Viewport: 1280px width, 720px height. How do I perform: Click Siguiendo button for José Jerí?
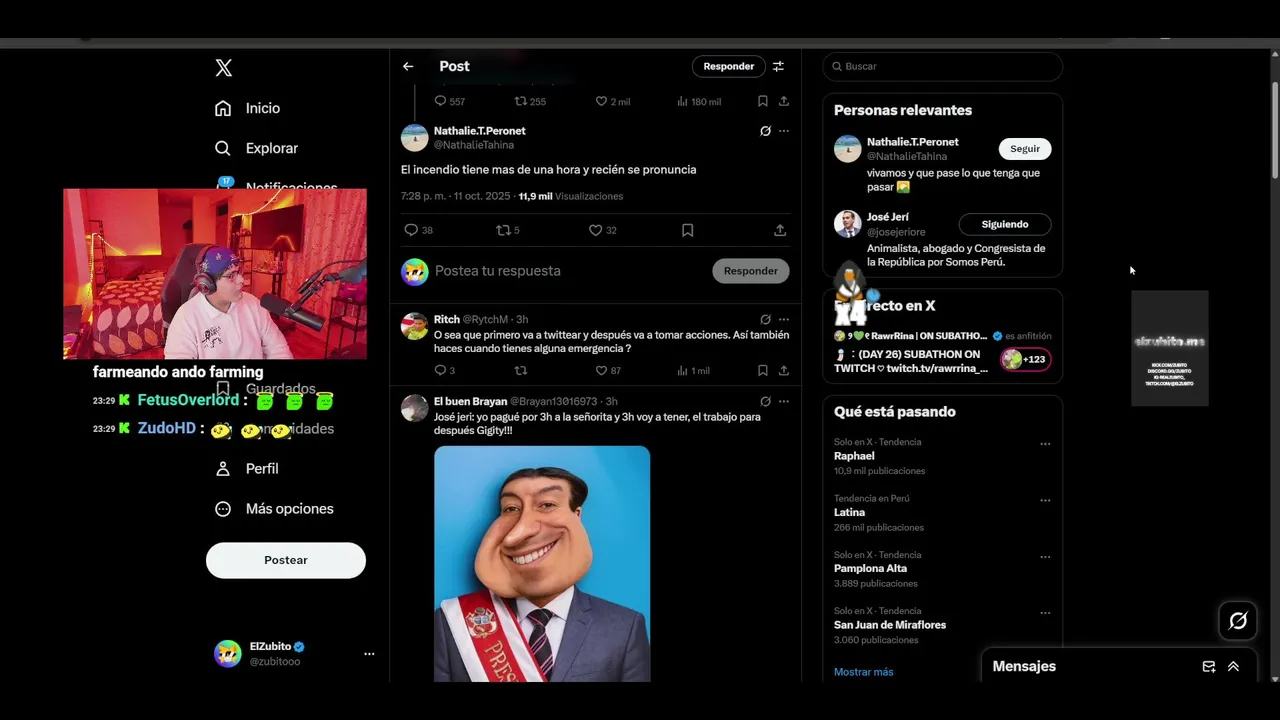[x=1005, y=225]
